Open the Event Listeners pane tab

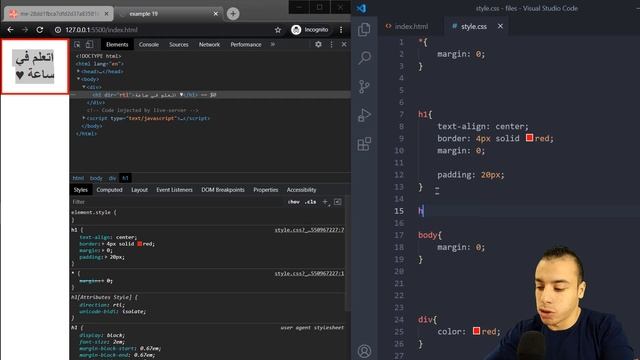coord(174,190)
